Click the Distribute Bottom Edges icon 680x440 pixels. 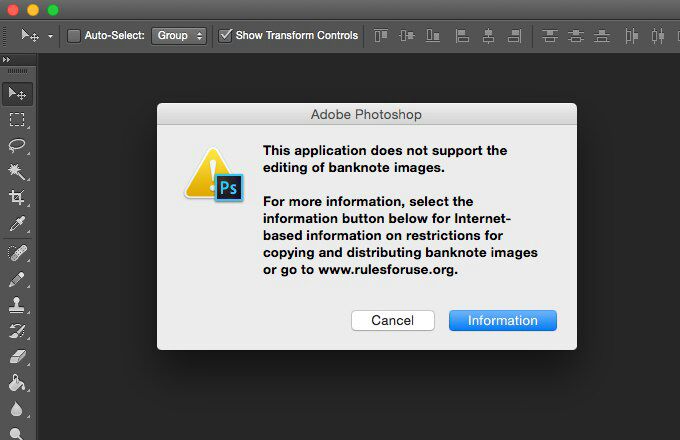[602, 36]
